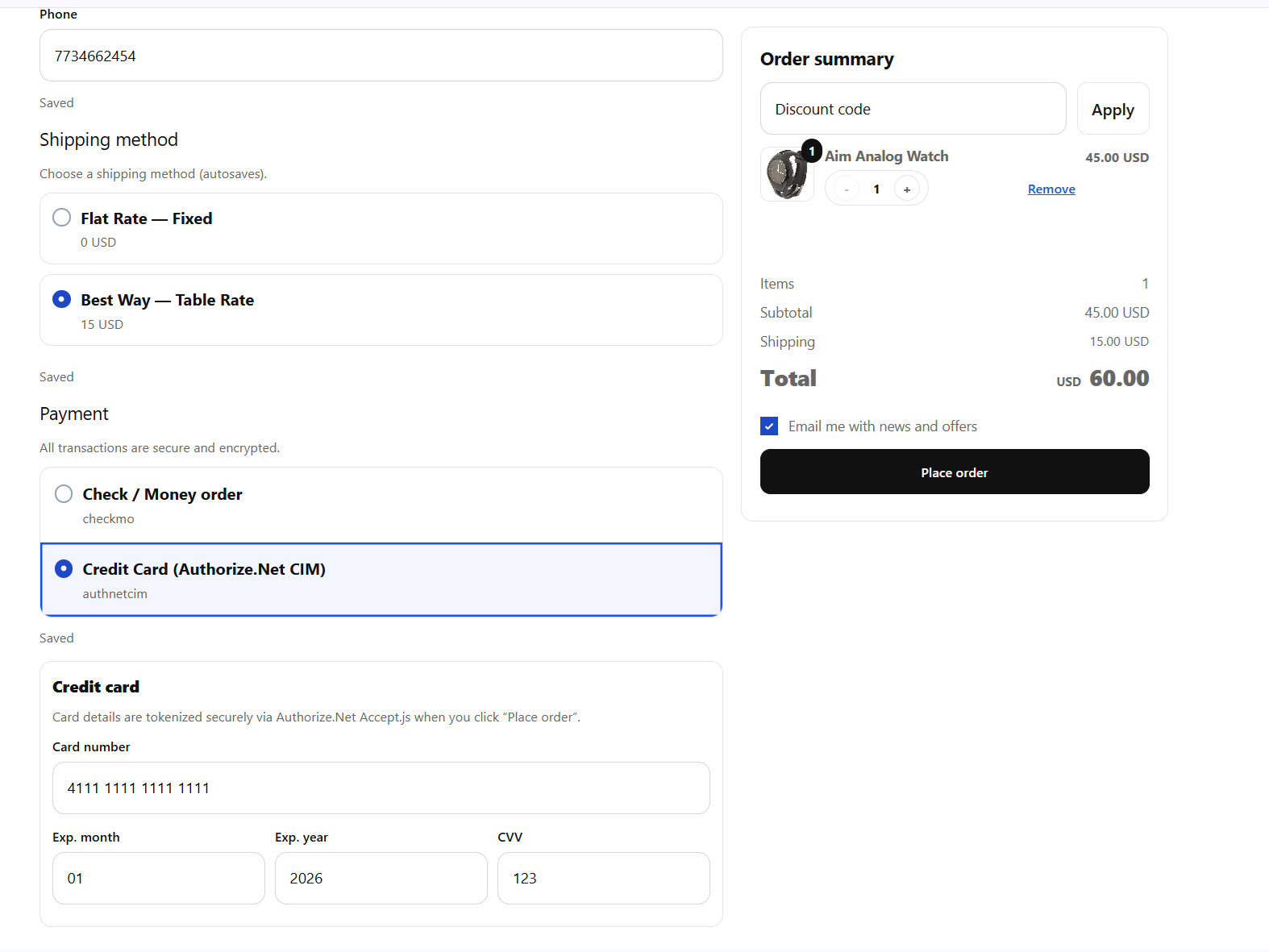Click the Payment heading

click(x=74, y=414)
